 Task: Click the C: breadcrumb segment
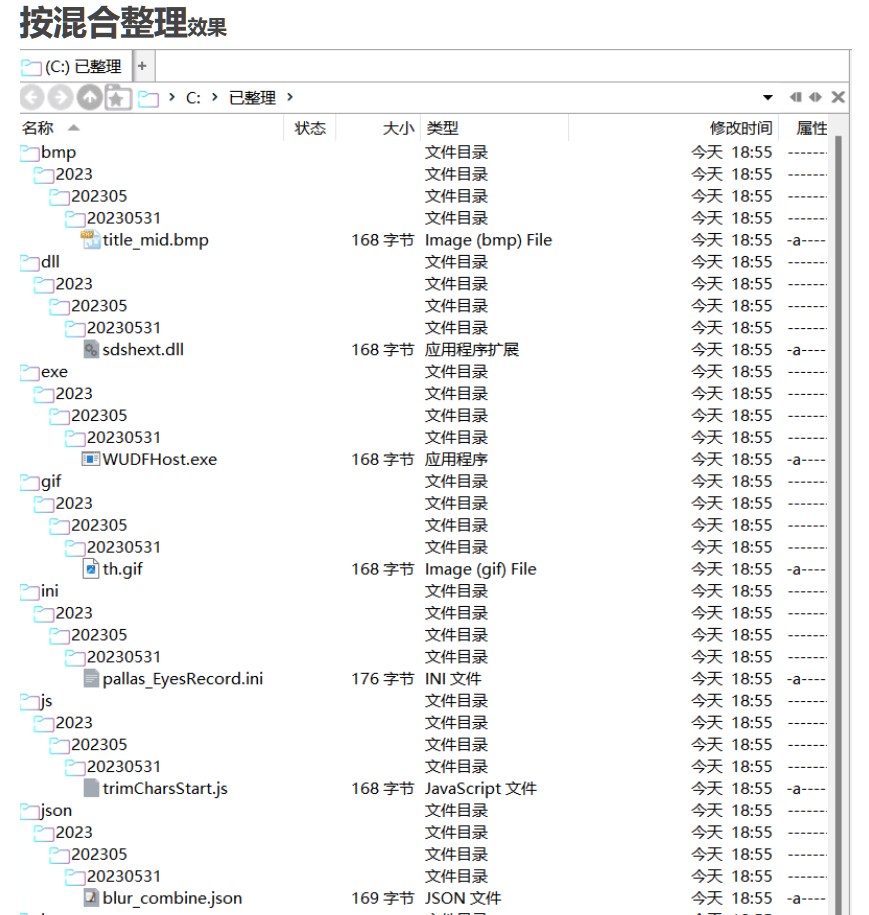(x=193, y=98)
